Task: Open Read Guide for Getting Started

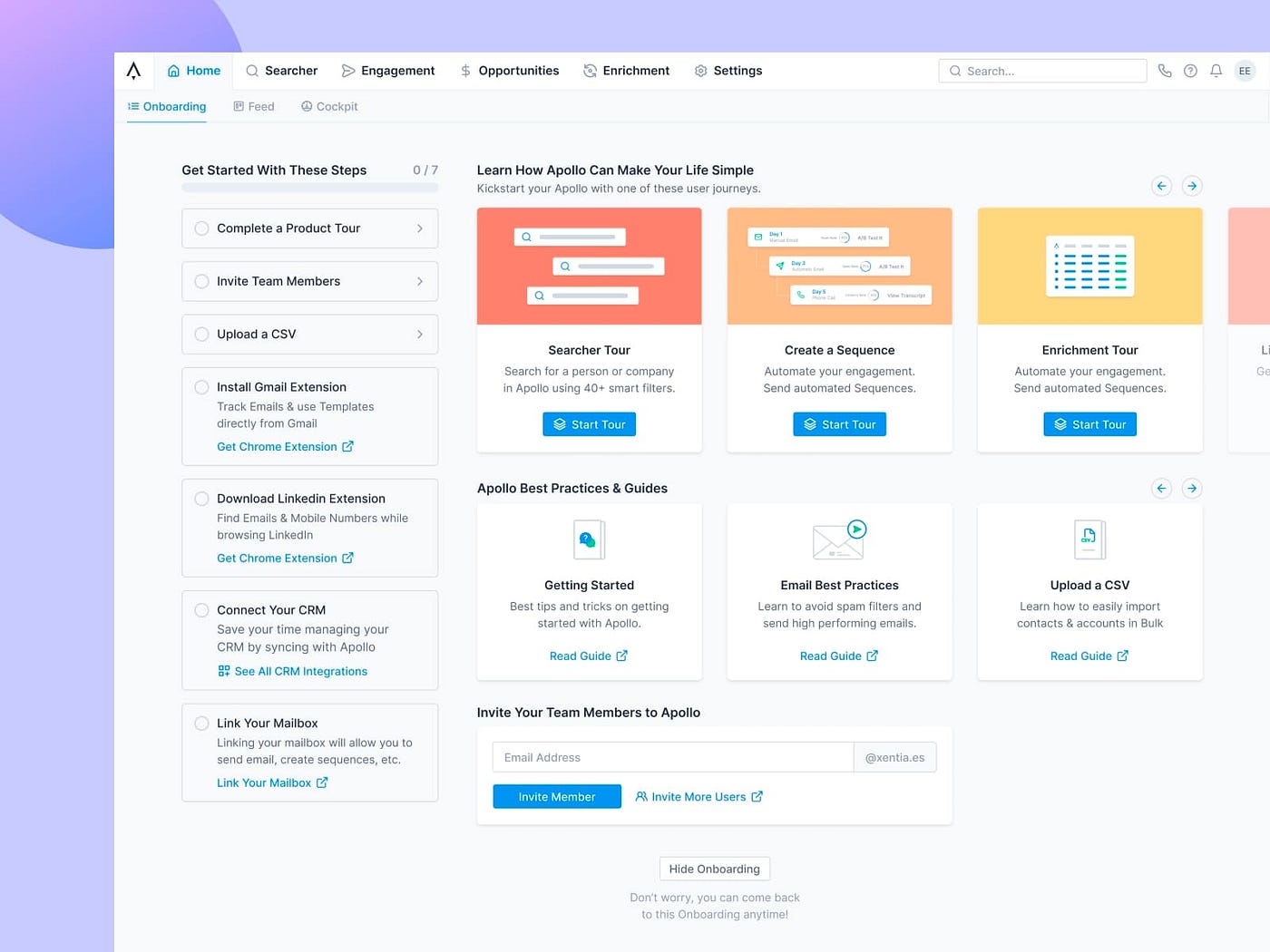Action: pyautogui.click(x=589, y=656)
